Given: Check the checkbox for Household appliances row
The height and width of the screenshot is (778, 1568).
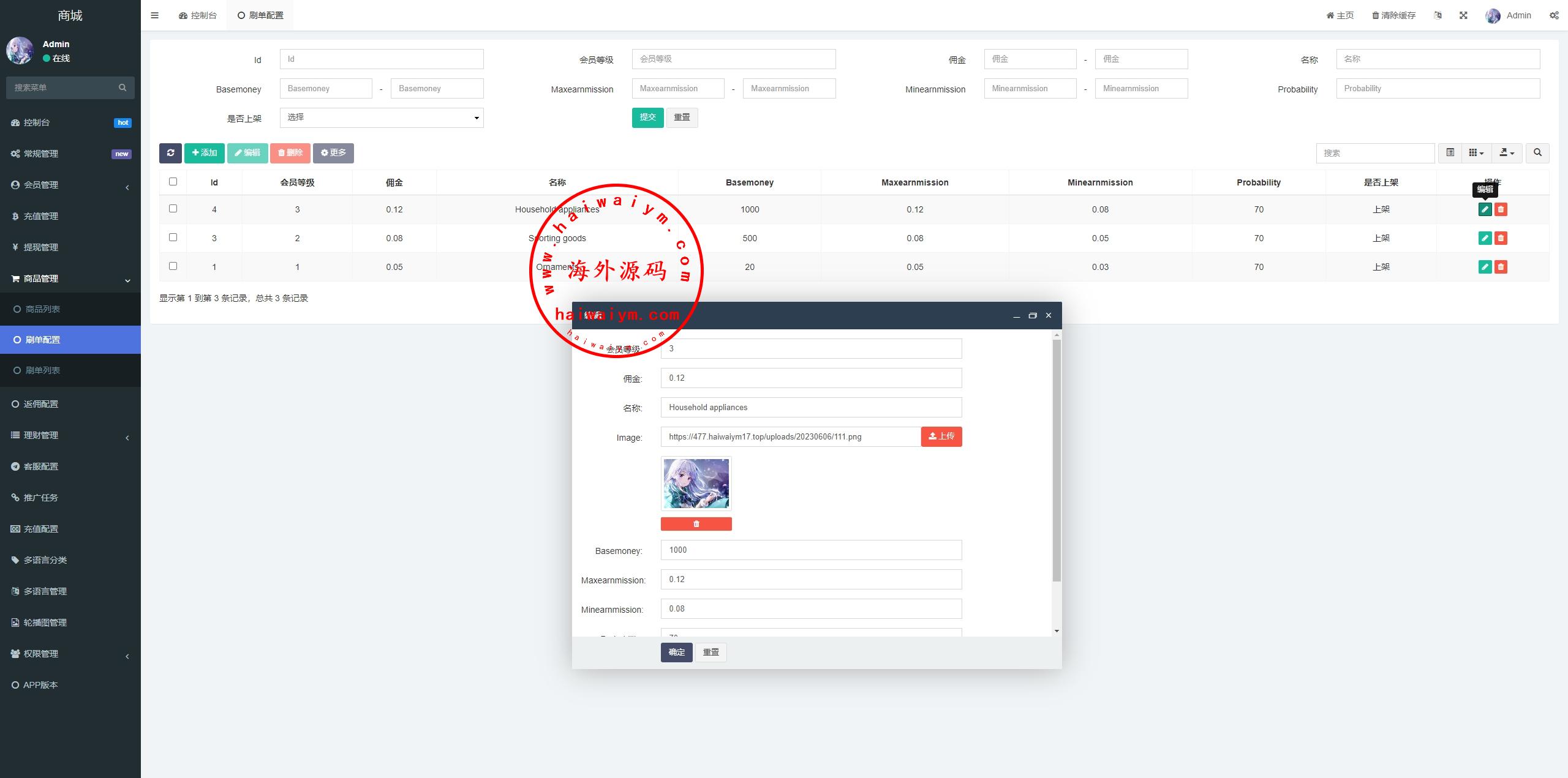Looking at the screenshot, I should [173, 209].
